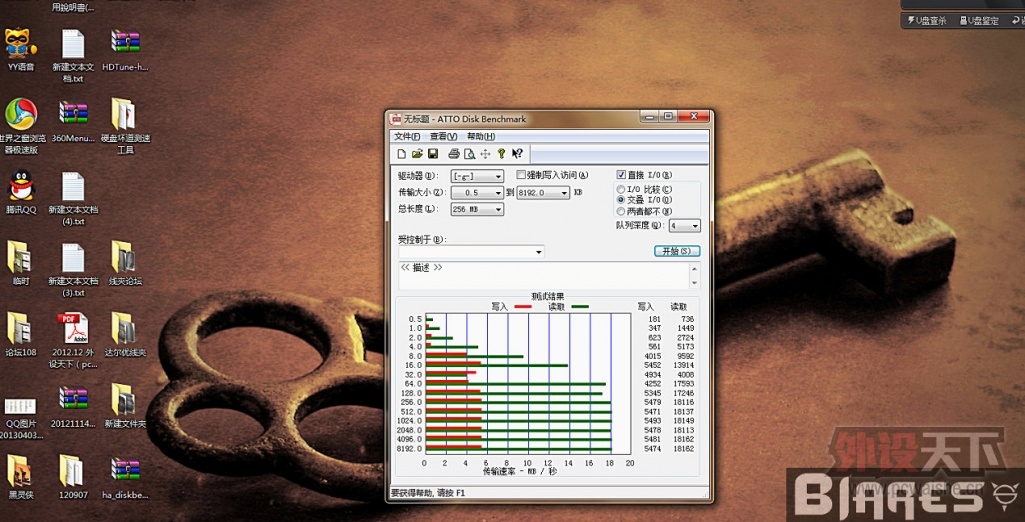Click the New document toolbar icon
The height and width of the screenshot is (522, 1025).
pyautogui.click(x=403, y=154)
